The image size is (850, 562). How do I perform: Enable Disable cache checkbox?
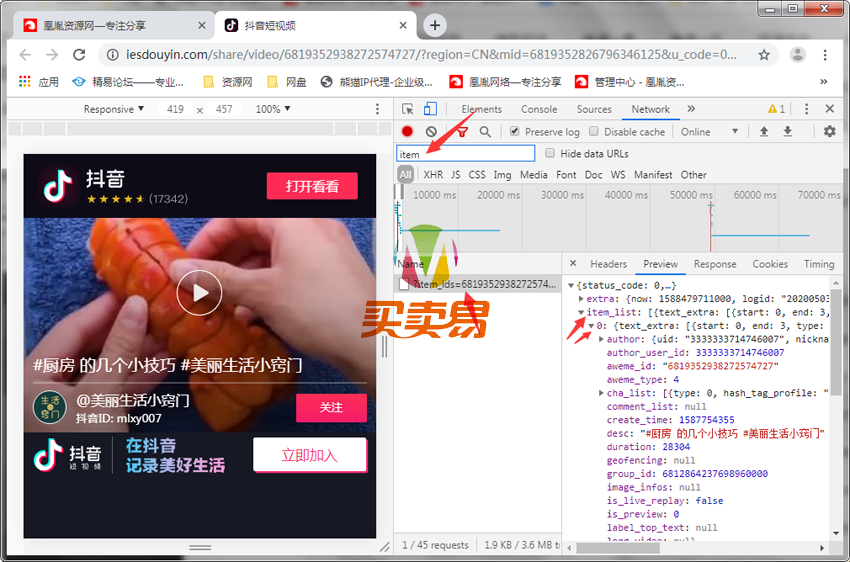(x=594, y=131)
